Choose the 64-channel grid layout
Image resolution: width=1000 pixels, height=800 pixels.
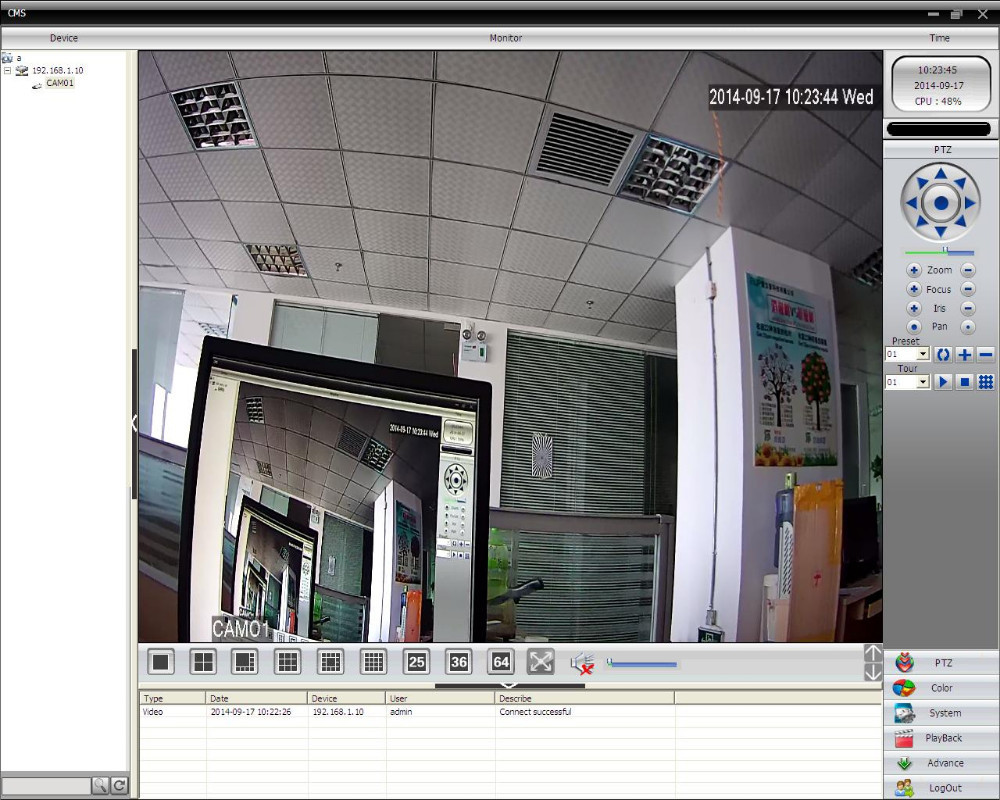click(500, 661)
